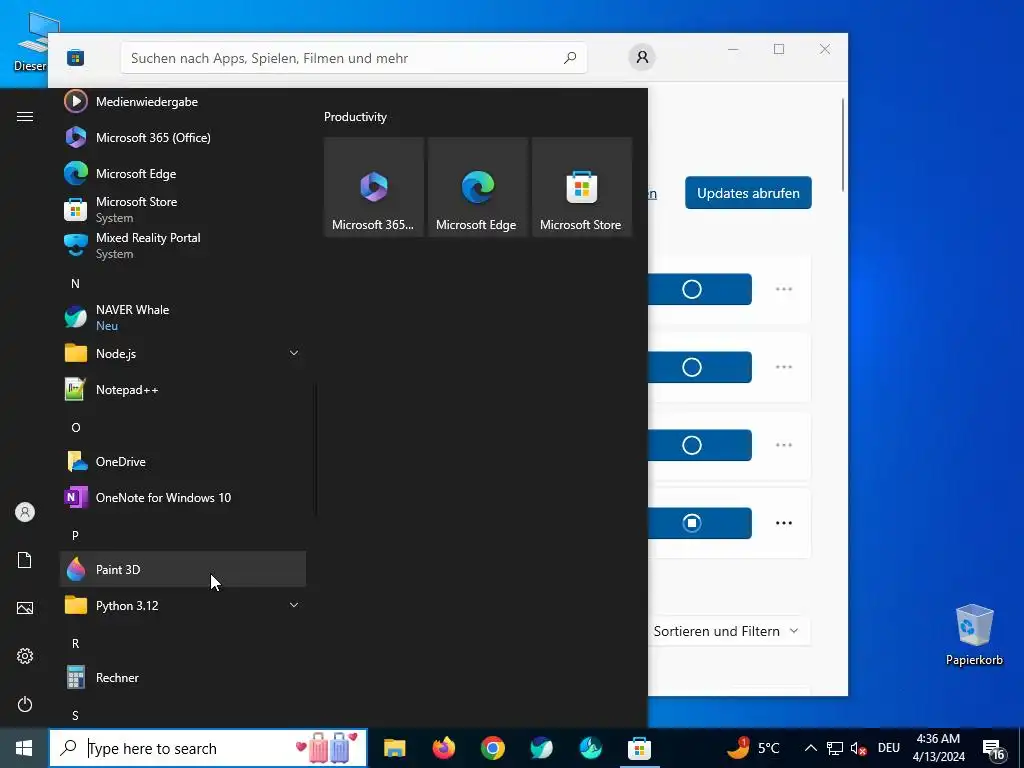Open the Store profile account icon
The height and width of the screenshot is (768, 1024).
coord(642,57)
